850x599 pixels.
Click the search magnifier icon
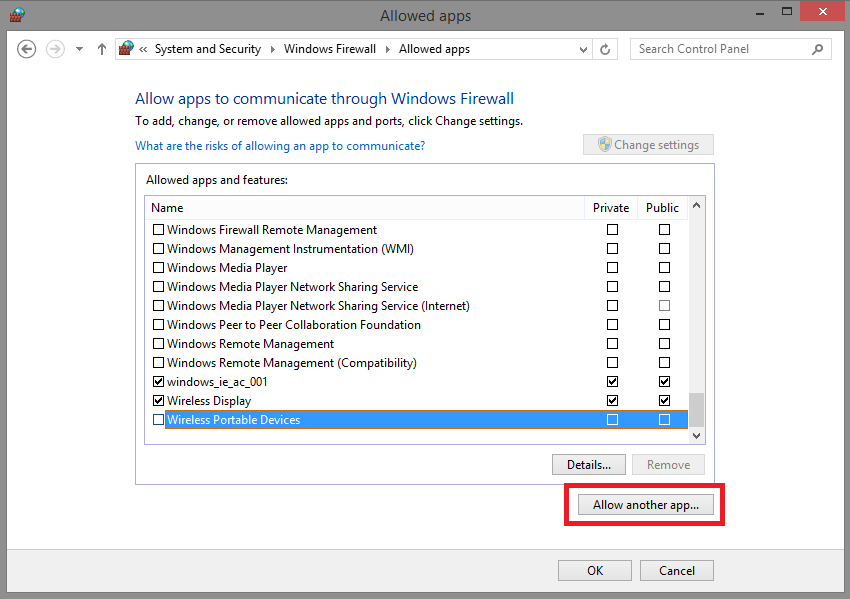(x=817, y=49)
